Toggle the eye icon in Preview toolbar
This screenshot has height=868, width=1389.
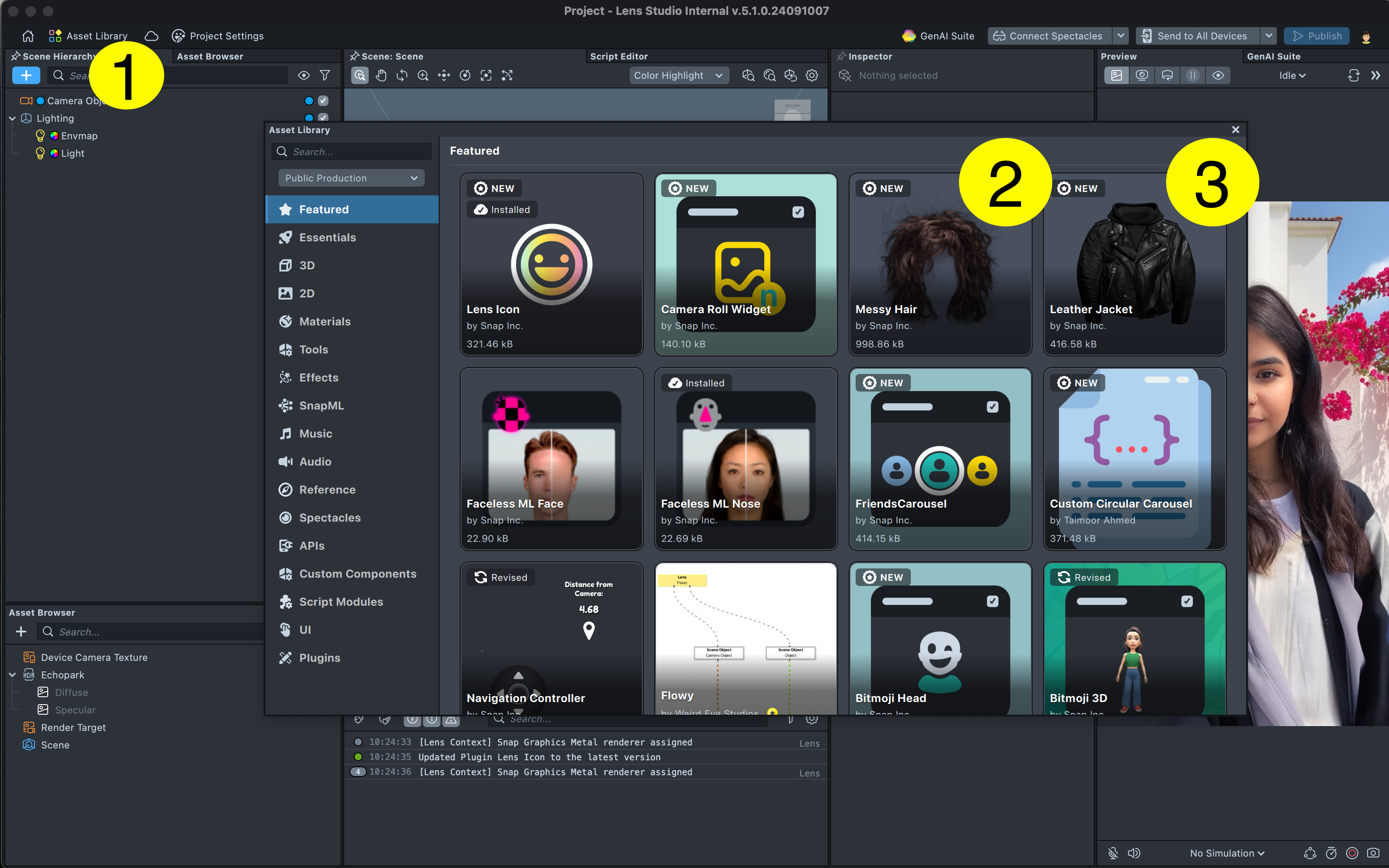[1218, 75]
